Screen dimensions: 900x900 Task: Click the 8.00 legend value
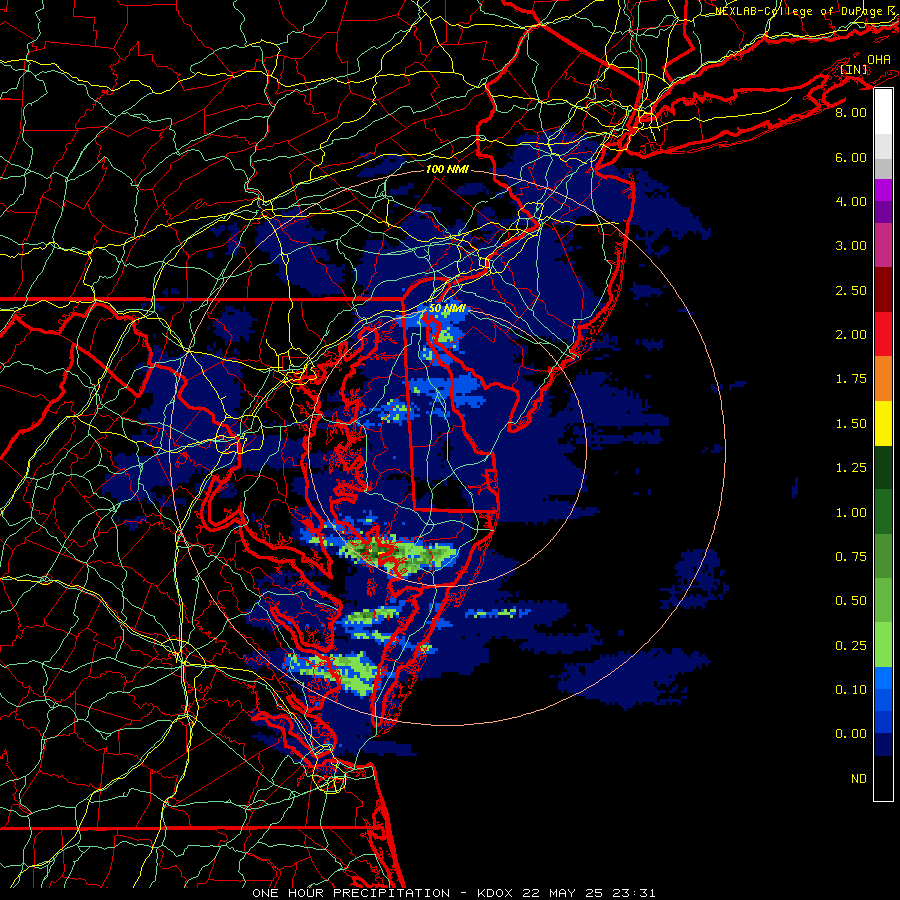click(851, 112)
